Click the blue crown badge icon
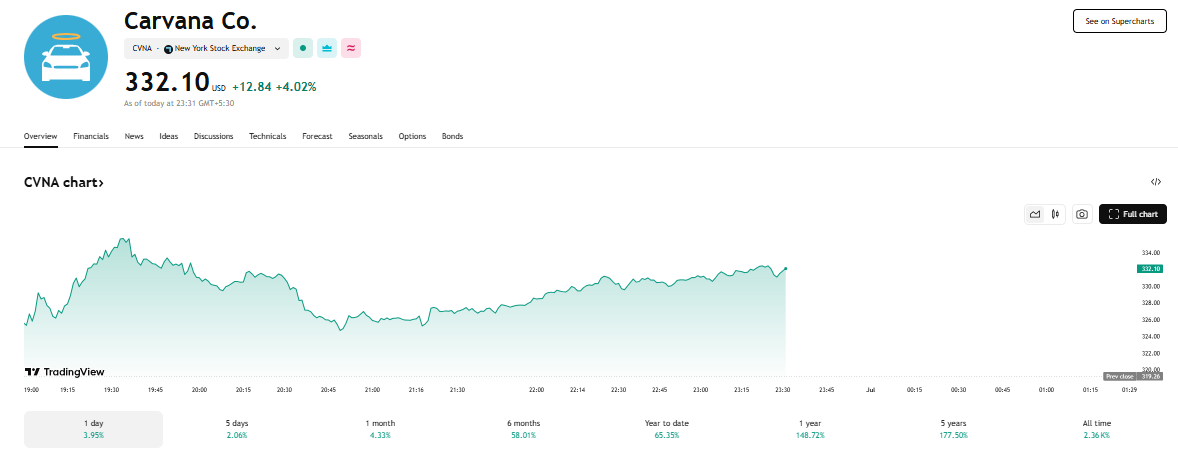Viewport: 1178px width, 466px height. coord(327,48)
